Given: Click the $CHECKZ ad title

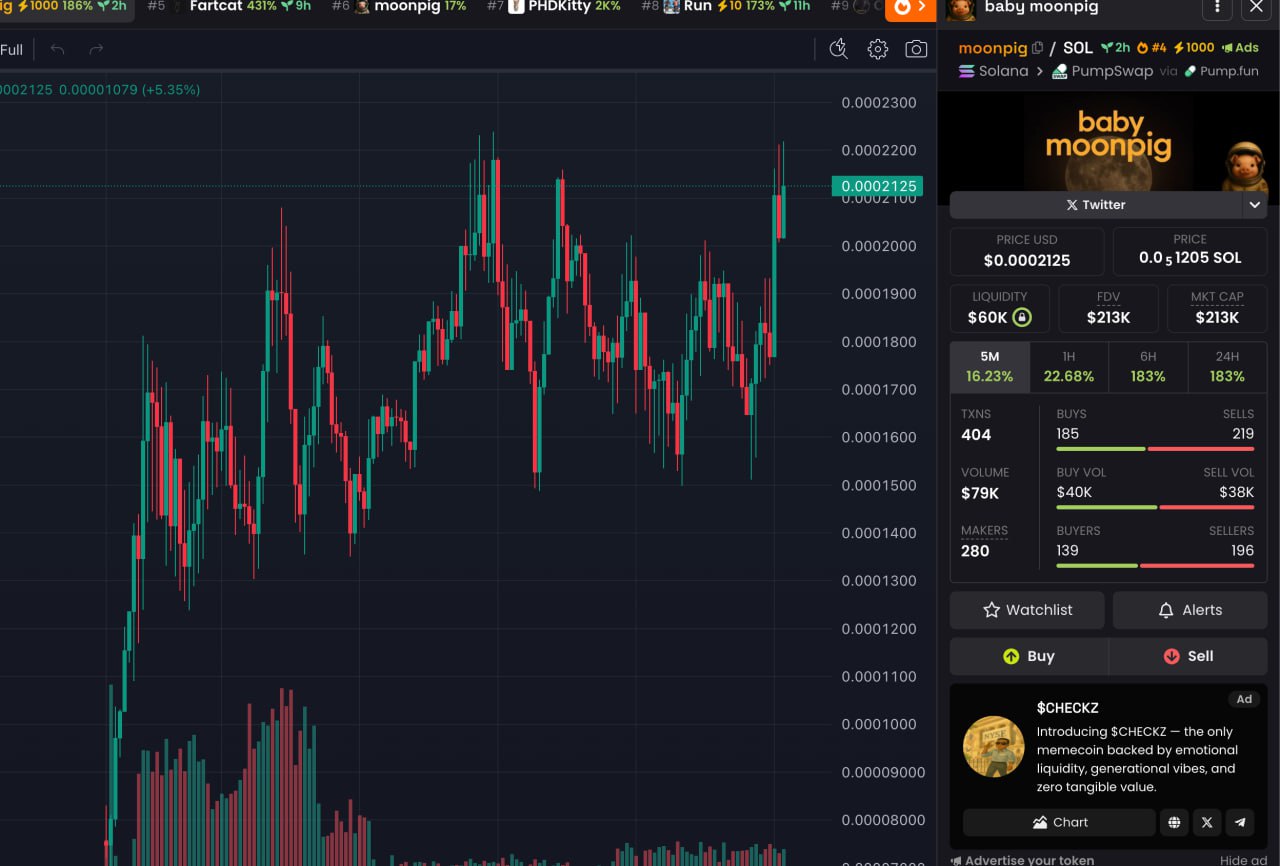Looking at the screenshot, I should point(1068,708).
